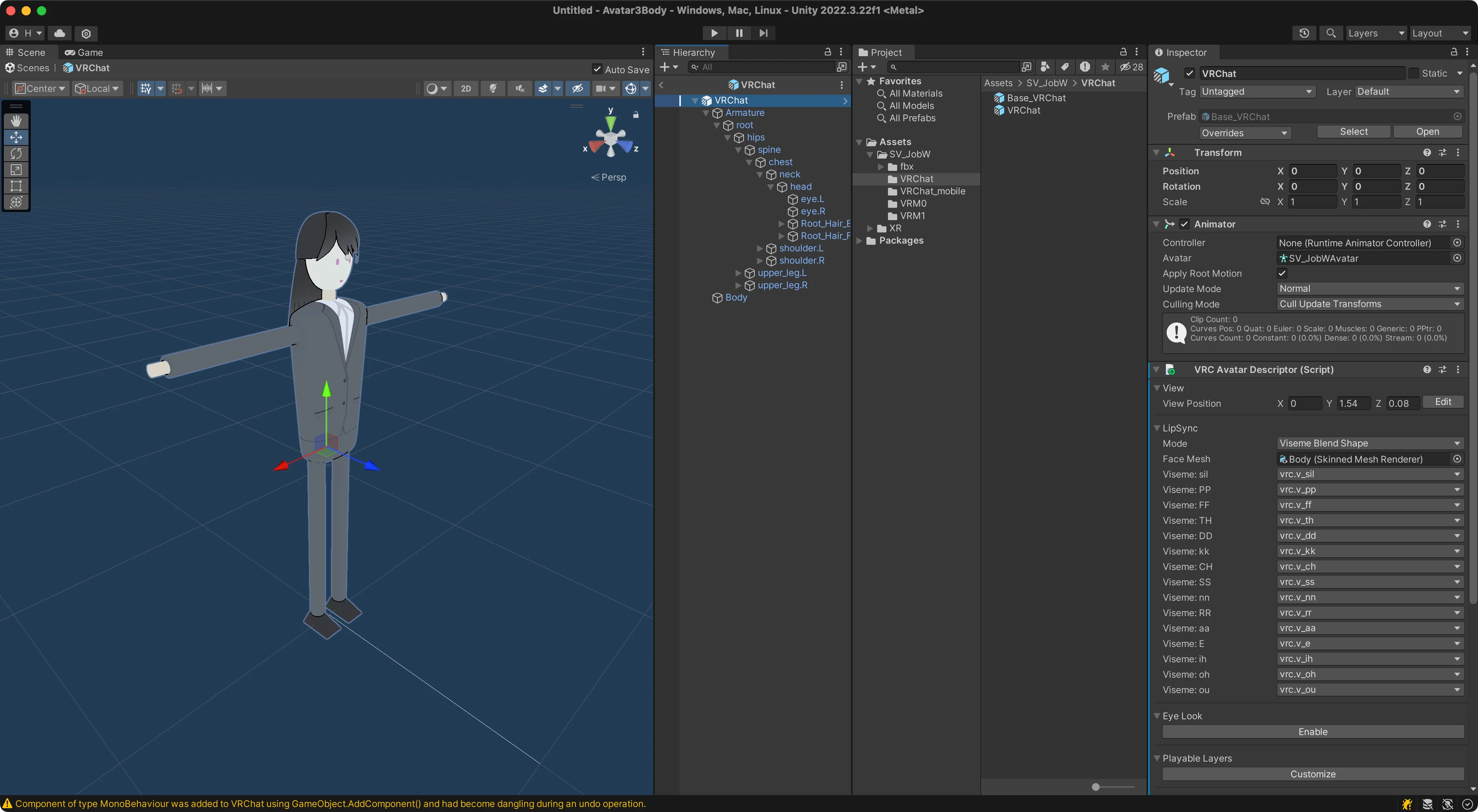Click the Eye Look Enable button
Screen dimensions: 1478x812
(1313, 732)
